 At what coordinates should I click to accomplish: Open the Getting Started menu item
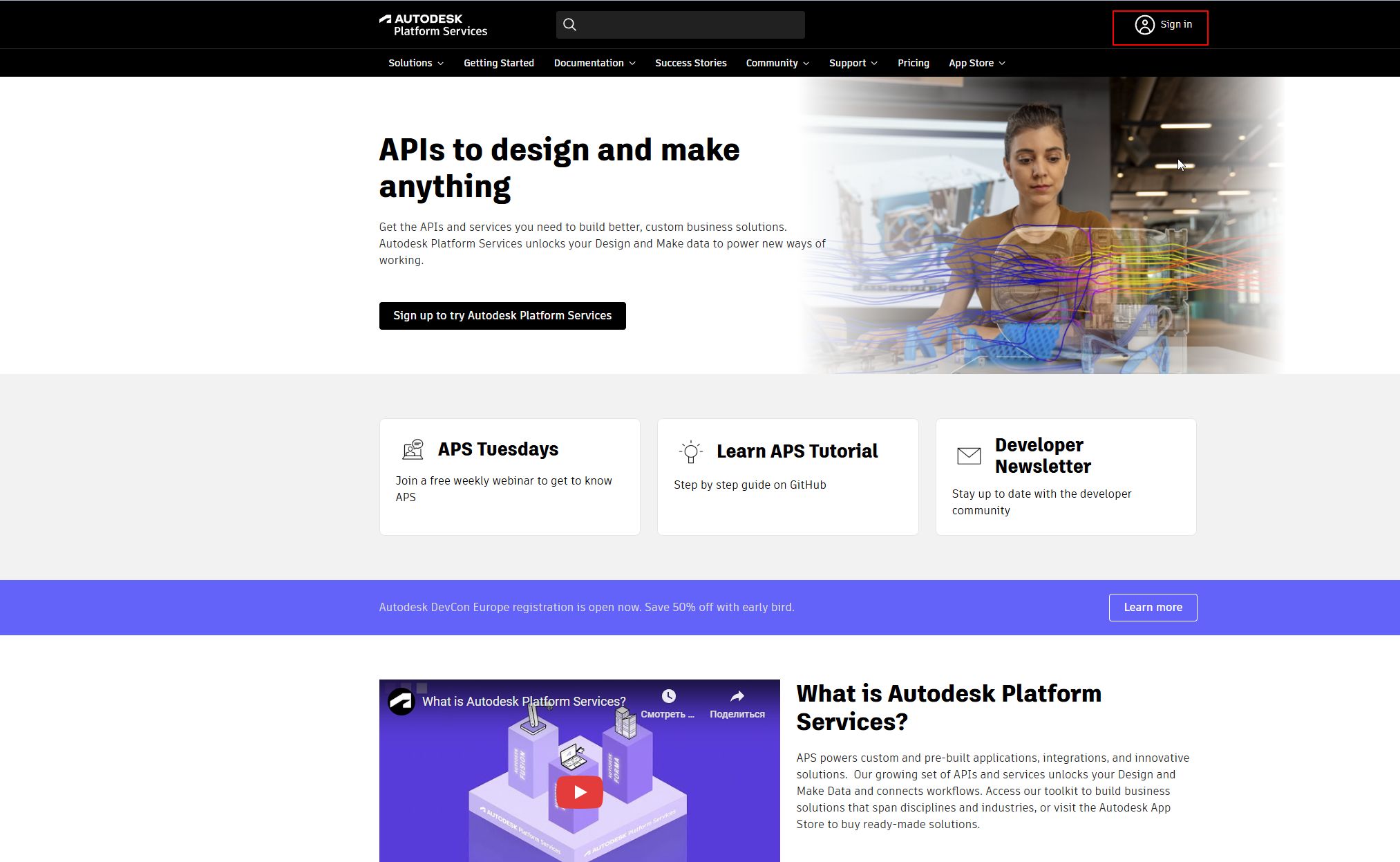(498, 63)
